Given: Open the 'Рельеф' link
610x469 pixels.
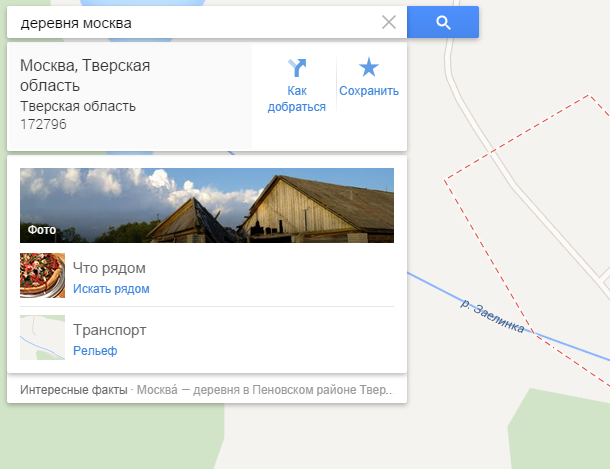Looking at the screenshot, I should (x=95, y=351).
